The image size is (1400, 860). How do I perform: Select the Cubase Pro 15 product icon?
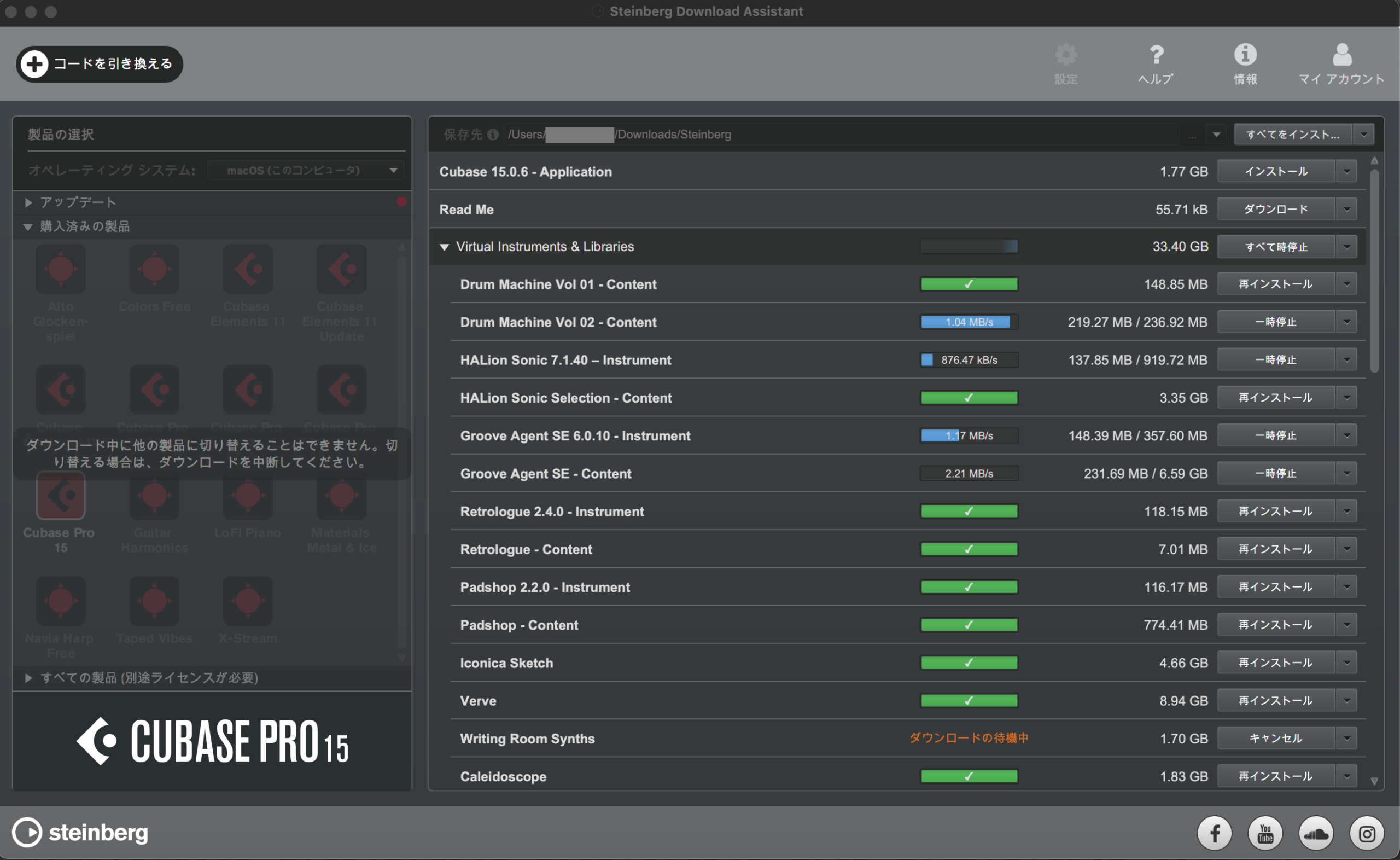(61, 496)
